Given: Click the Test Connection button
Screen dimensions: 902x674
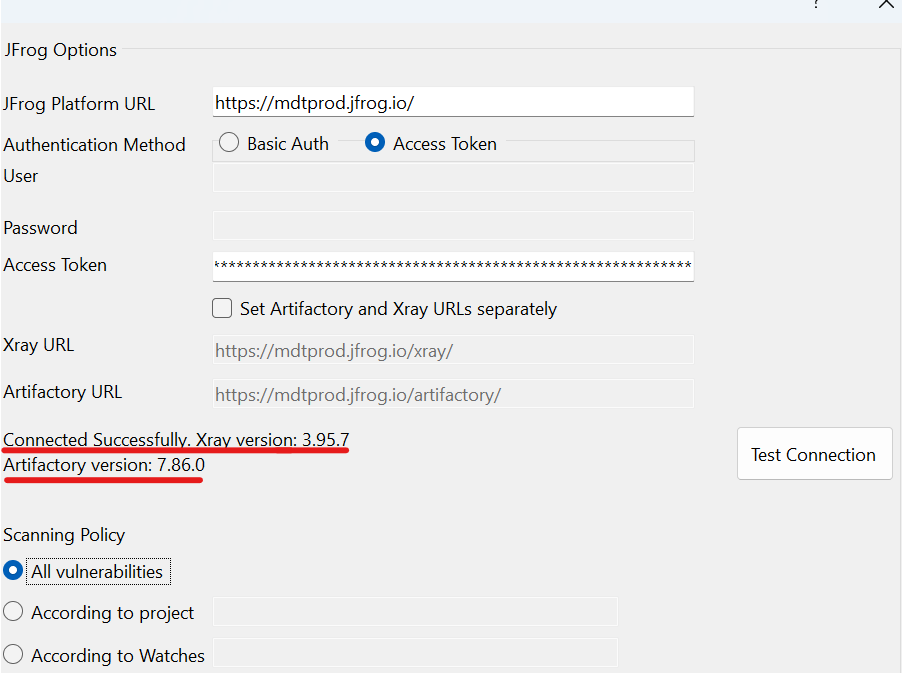Looking at the screenshot, I should [x=815, y=454].
